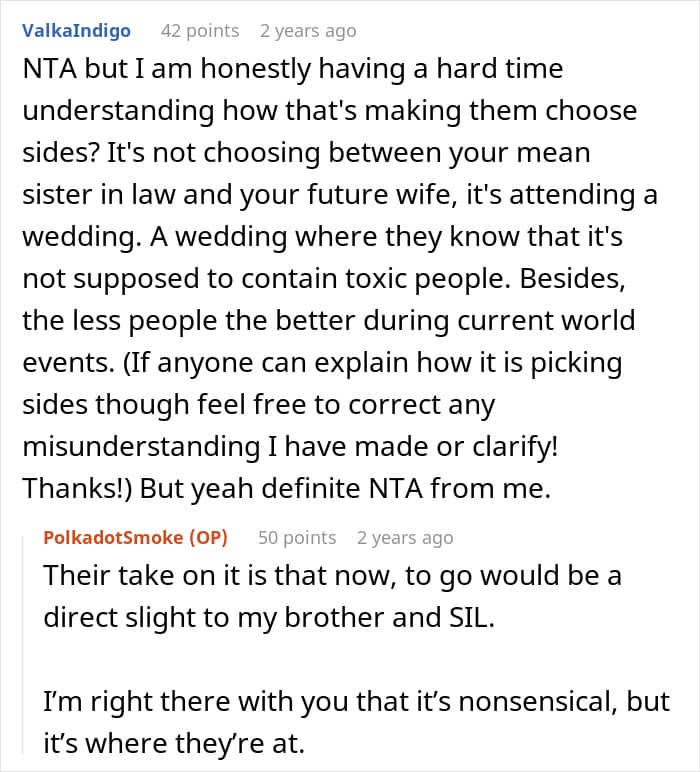Click OP's reply line 'Their take on it'
Image resolution: width=700 pixels, height=772 pixels.
click(332, 576)
